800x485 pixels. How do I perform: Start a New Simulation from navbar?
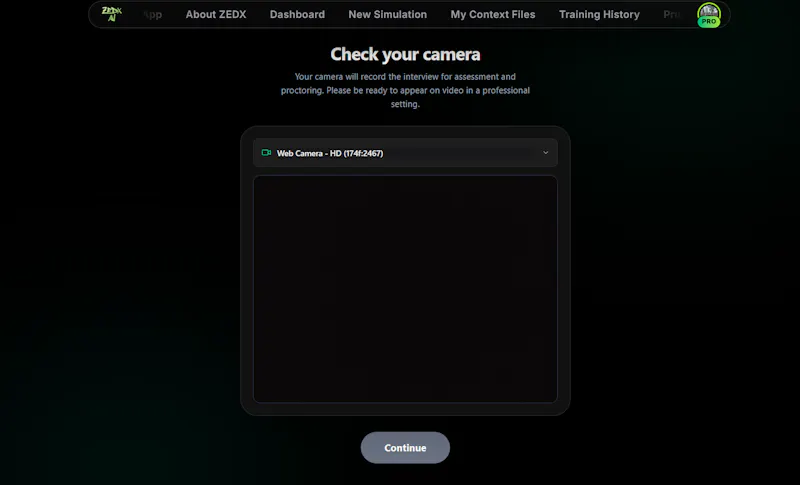coord(388,14)
